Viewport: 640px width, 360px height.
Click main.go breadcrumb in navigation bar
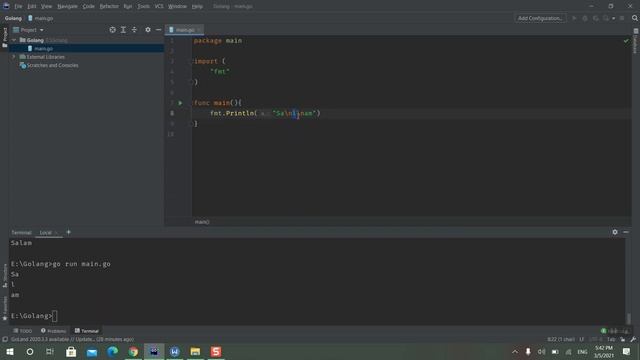tap(40, 18)
